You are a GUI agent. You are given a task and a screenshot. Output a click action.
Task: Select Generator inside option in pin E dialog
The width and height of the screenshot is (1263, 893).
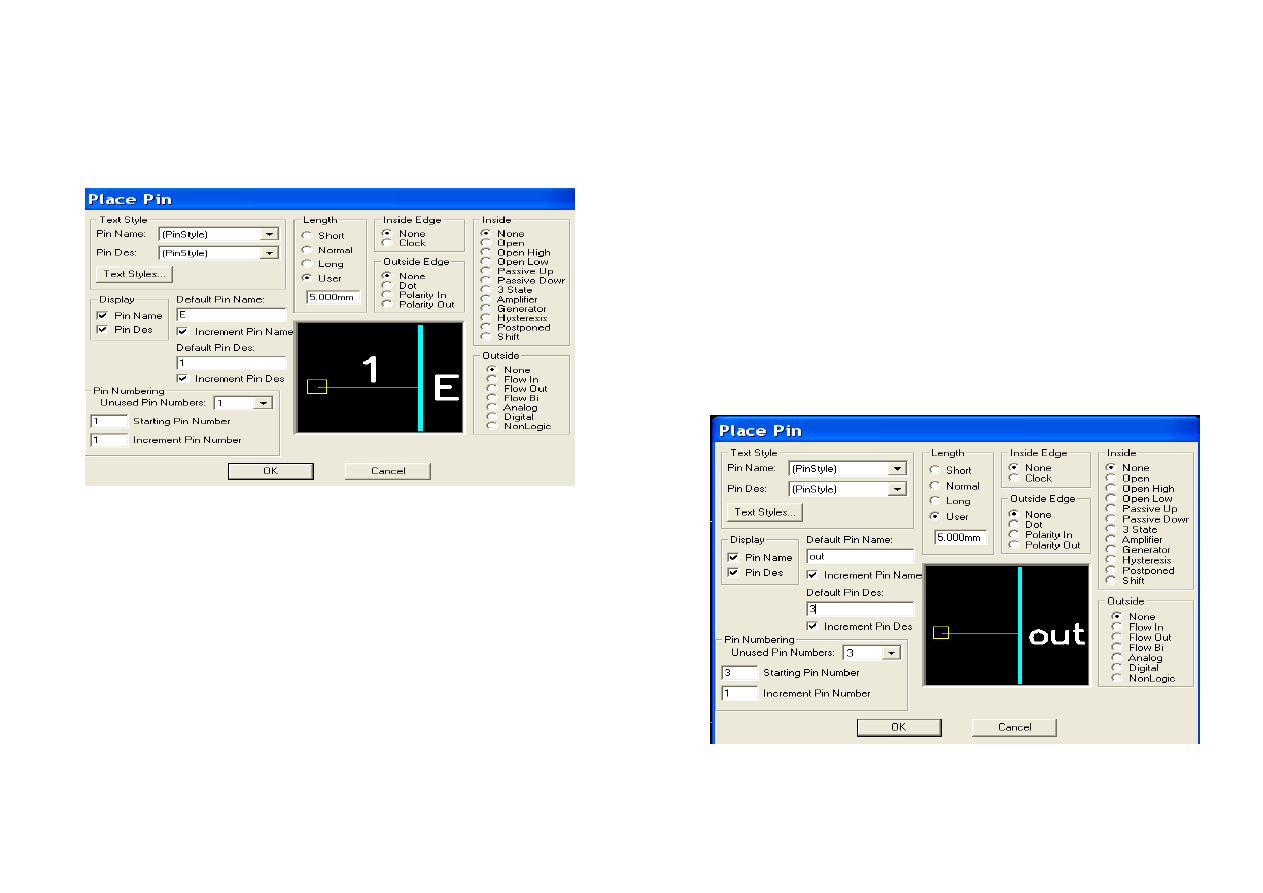[486, 309]
